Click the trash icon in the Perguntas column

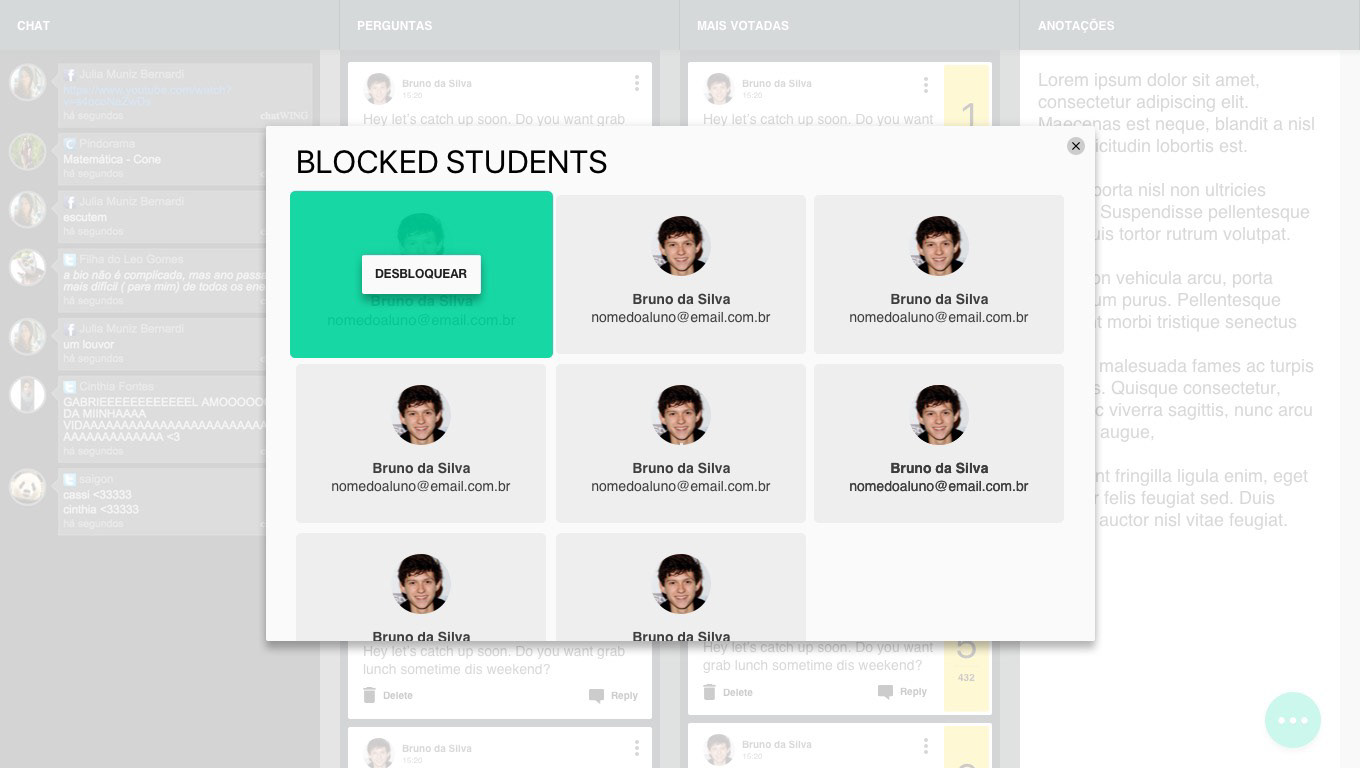[x=370, y=695]
